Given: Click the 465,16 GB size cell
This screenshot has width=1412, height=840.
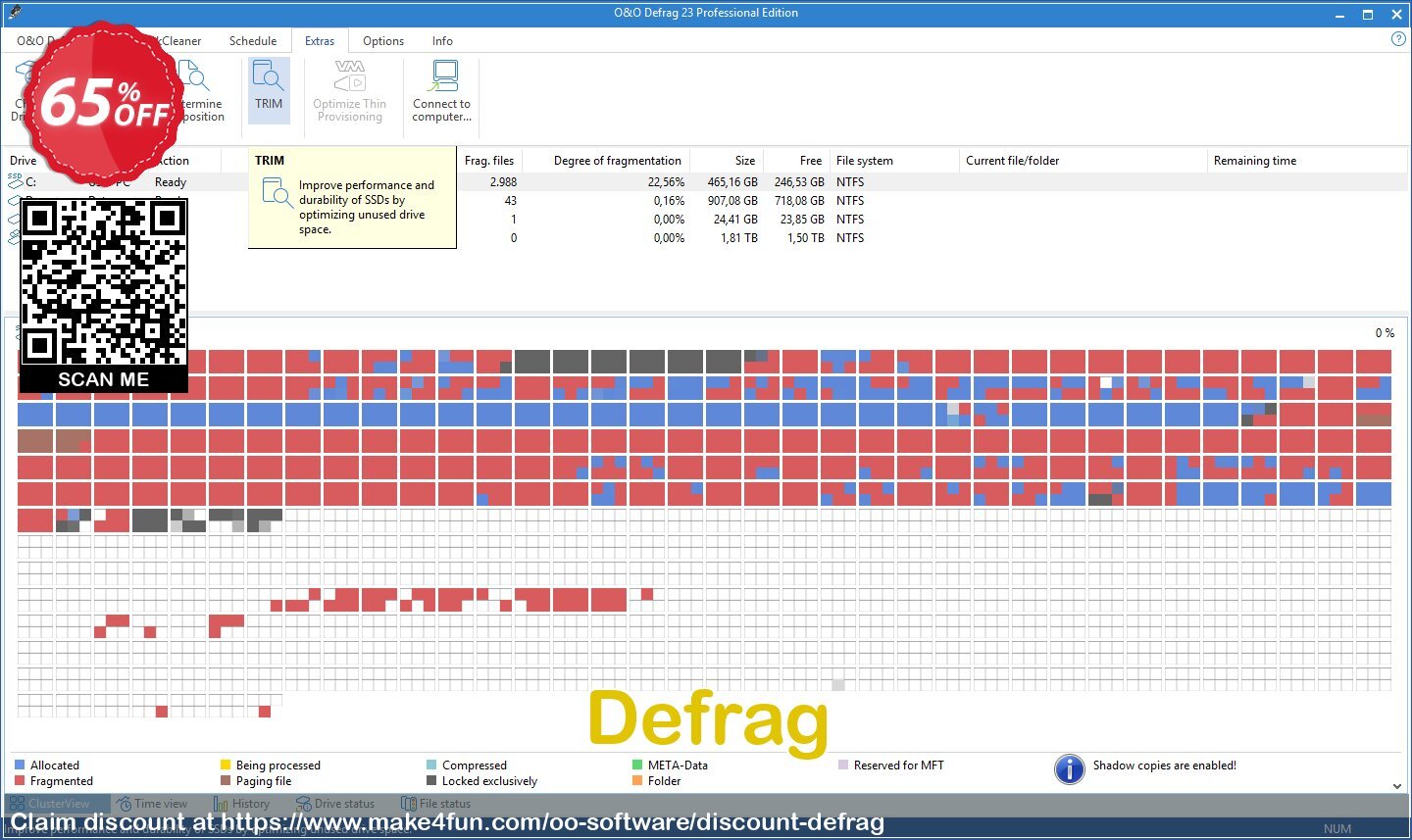Looking at the screenshot, I should coord(732,182).
